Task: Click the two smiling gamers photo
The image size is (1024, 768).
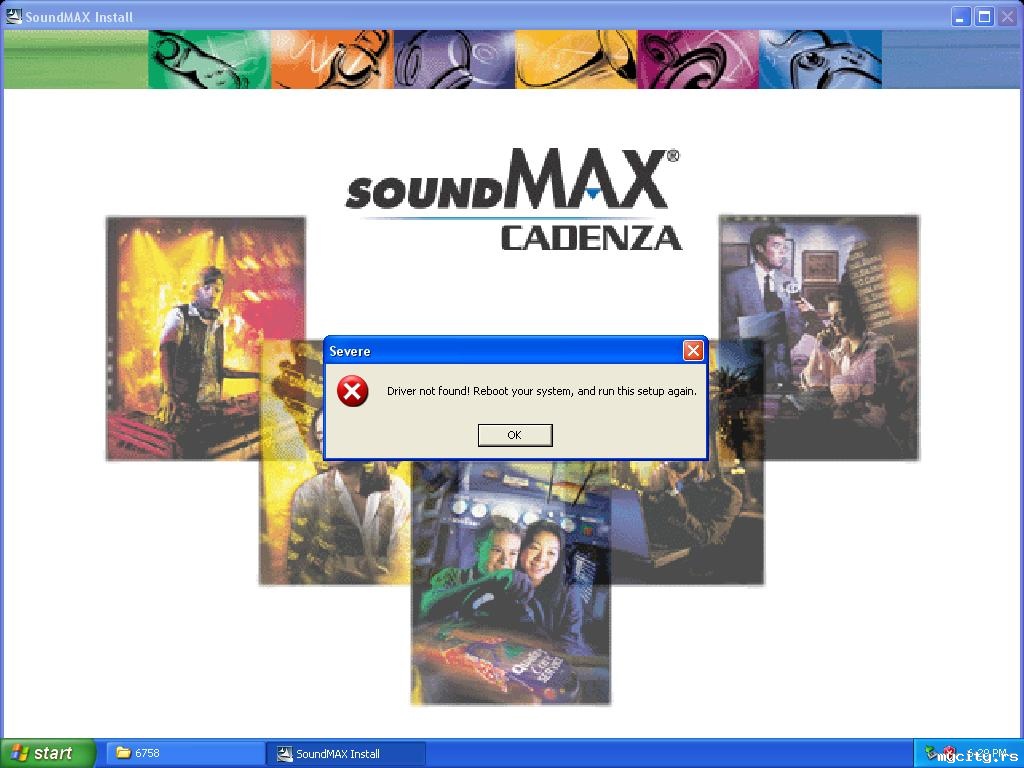Action: coord(511,583)
